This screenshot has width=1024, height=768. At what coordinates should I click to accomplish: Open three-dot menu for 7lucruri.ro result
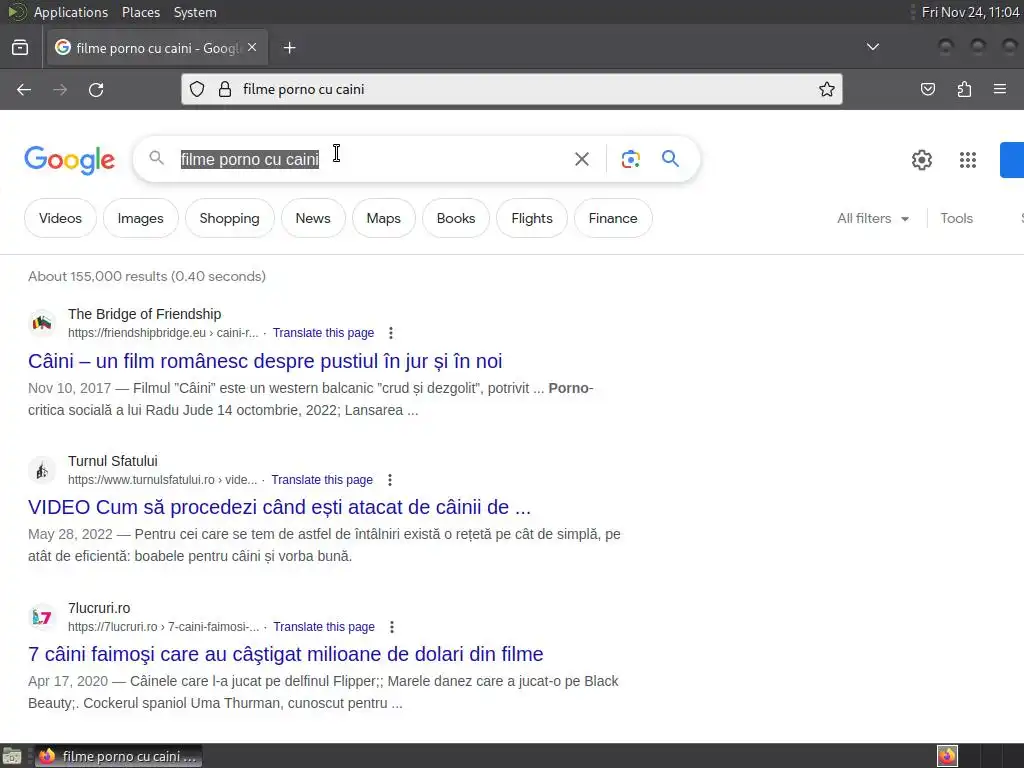click(x=392, y=627)
